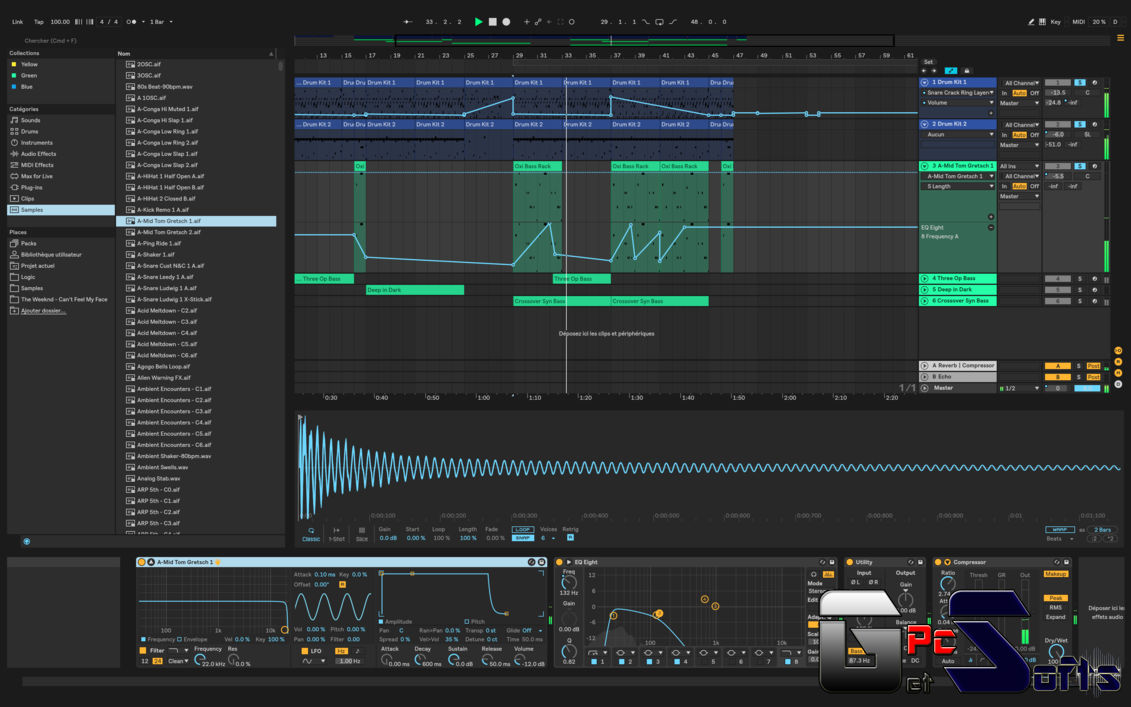
Task: Toggle the LOOP button in sample controls
Action: (522, 530)
